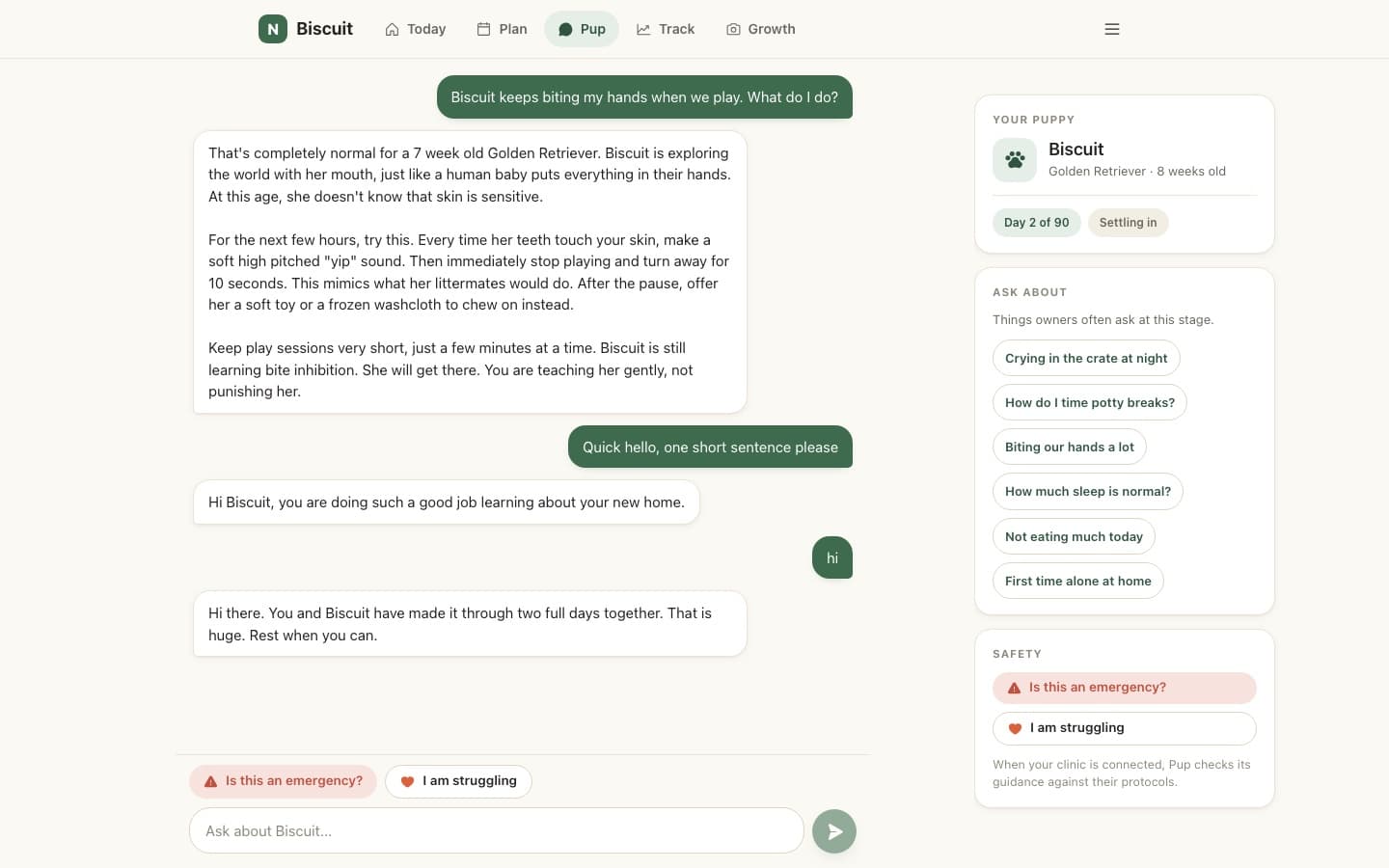This screenshot has width=1389, height=868.
Task: Click the 'Hi Biscuit, you are doing' reply bubble
Action: point(447,502)
